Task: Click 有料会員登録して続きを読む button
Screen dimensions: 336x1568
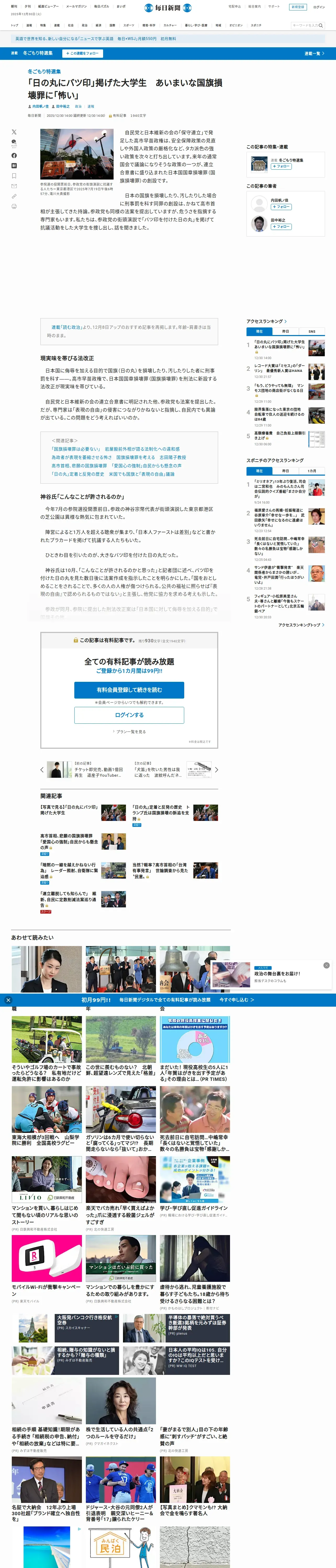Action: pyautogui.click(x=129, y=690)
